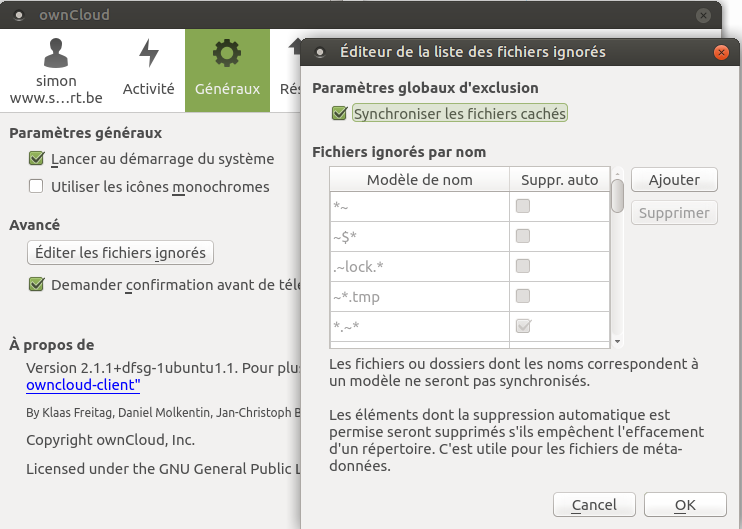742x529 pixels.
Task: Close the ignored files editor dialog
Action: pyautogui.click(x=721, y=52)
